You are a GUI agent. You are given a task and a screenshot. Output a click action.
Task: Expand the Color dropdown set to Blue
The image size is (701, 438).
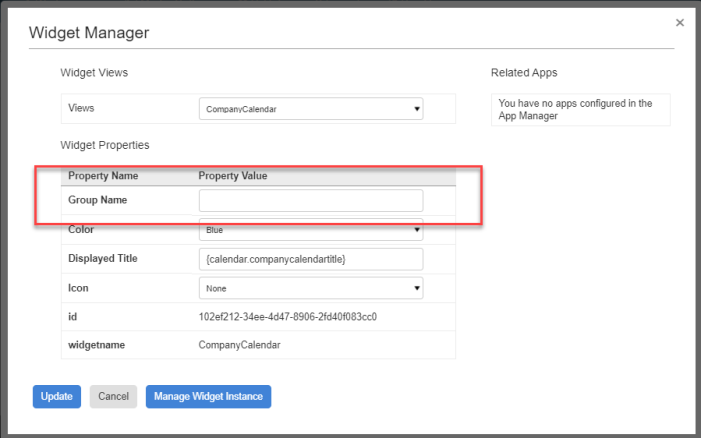[311, 230]
